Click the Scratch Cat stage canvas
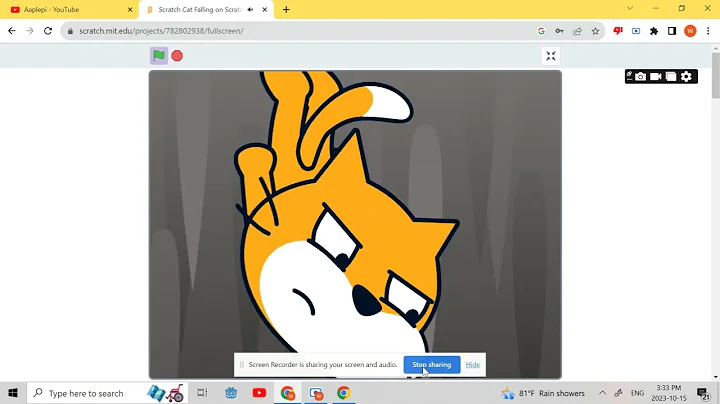This screenshot has height=404, width=720. 355,224
